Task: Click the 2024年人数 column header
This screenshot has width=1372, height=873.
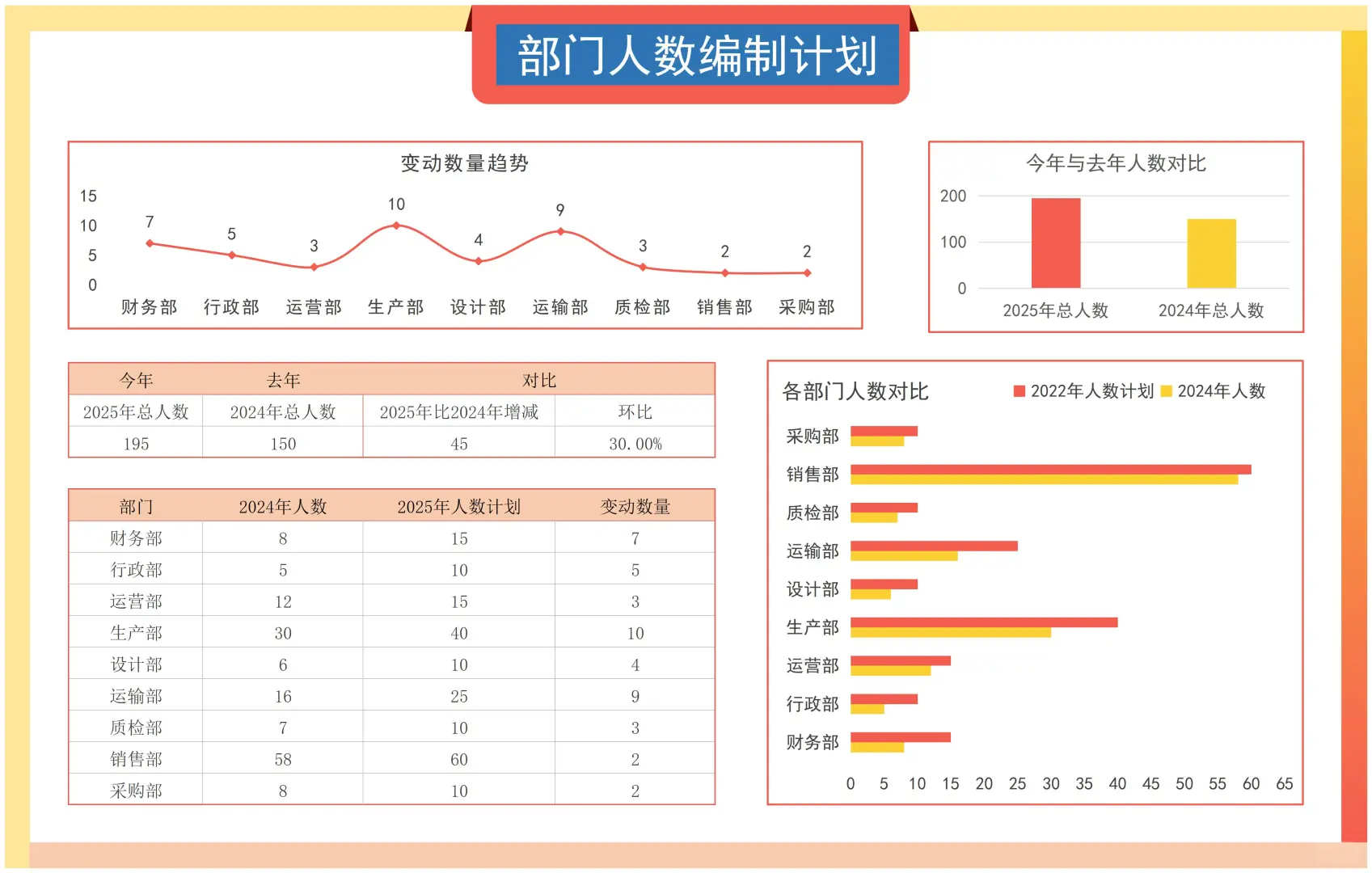Action: click(283, 506)
